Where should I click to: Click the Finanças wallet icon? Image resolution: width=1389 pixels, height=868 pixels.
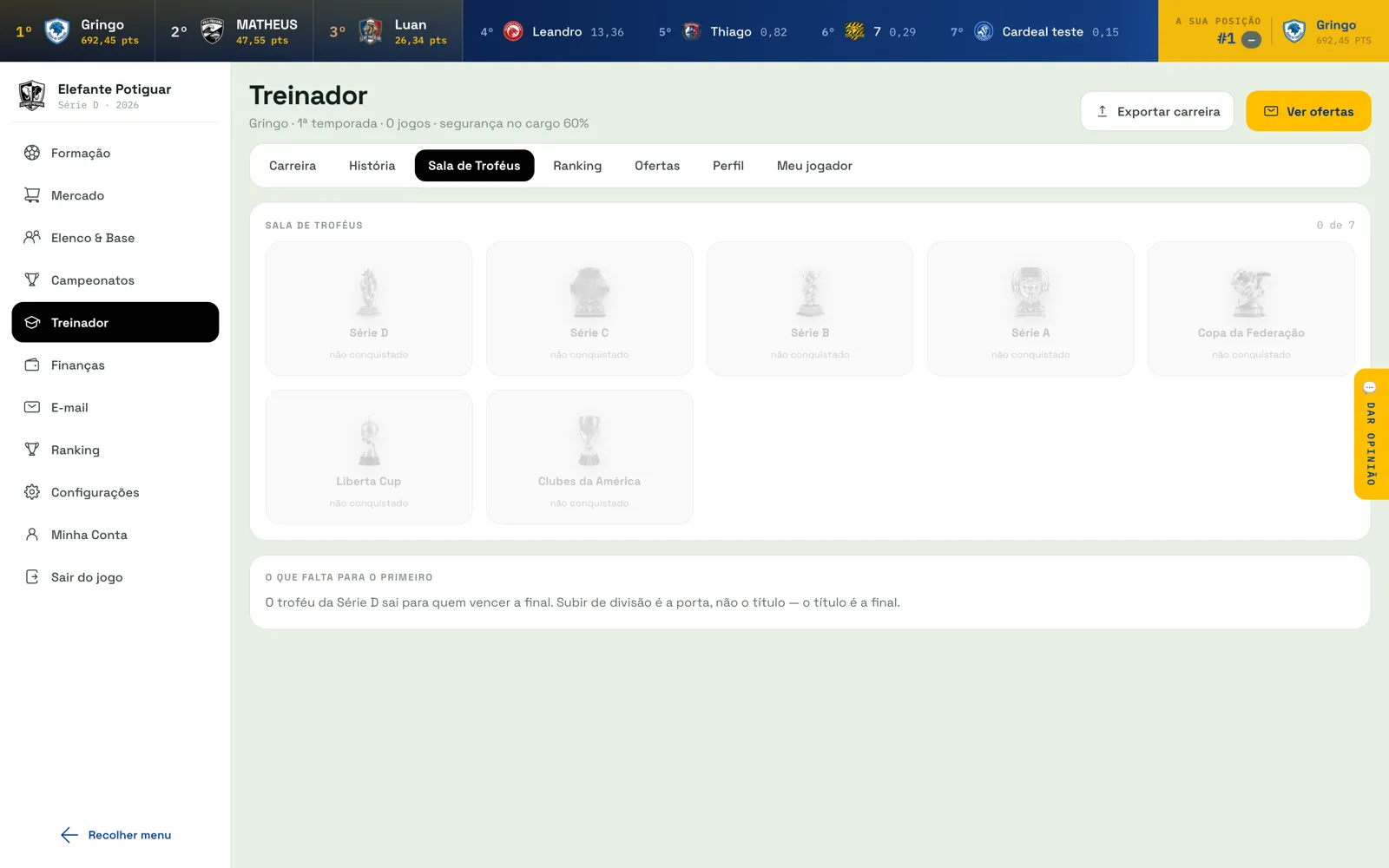point(32,365)
